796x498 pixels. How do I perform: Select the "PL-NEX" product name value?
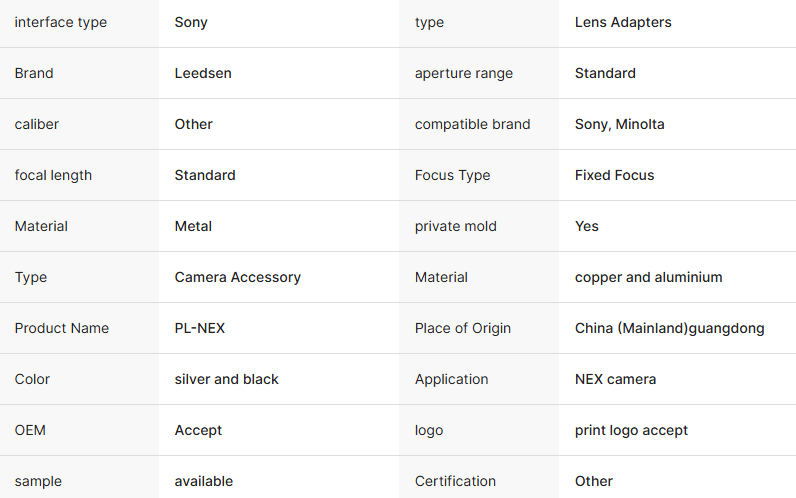pyautogui.click(x=200, y=328)
